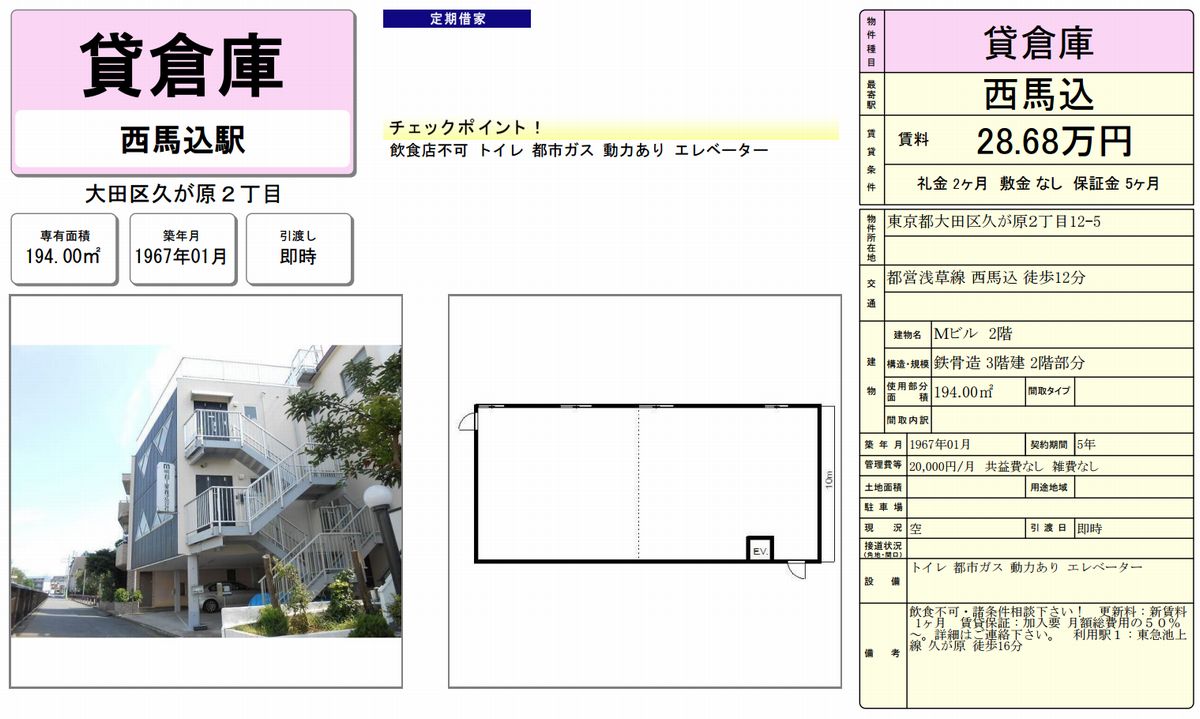Select the 西馬込駅 station box
Image resolution: width=1200 pixels, height=719 pixels.
click(182, 140)
